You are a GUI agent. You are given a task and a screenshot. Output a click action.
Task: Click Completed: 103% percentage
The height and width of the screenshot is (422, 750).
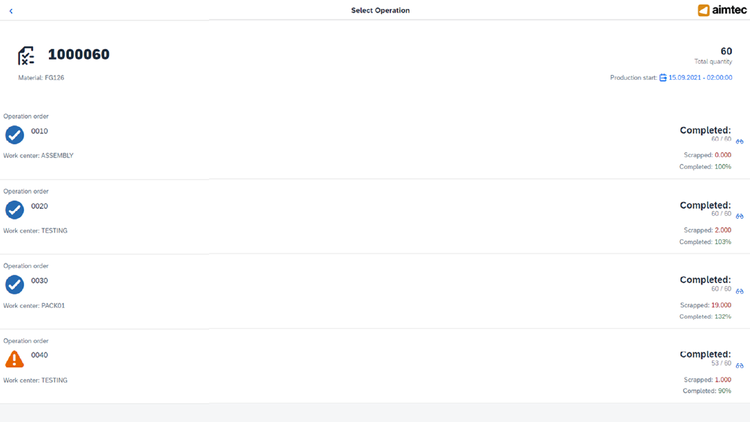tap(723, 242)
